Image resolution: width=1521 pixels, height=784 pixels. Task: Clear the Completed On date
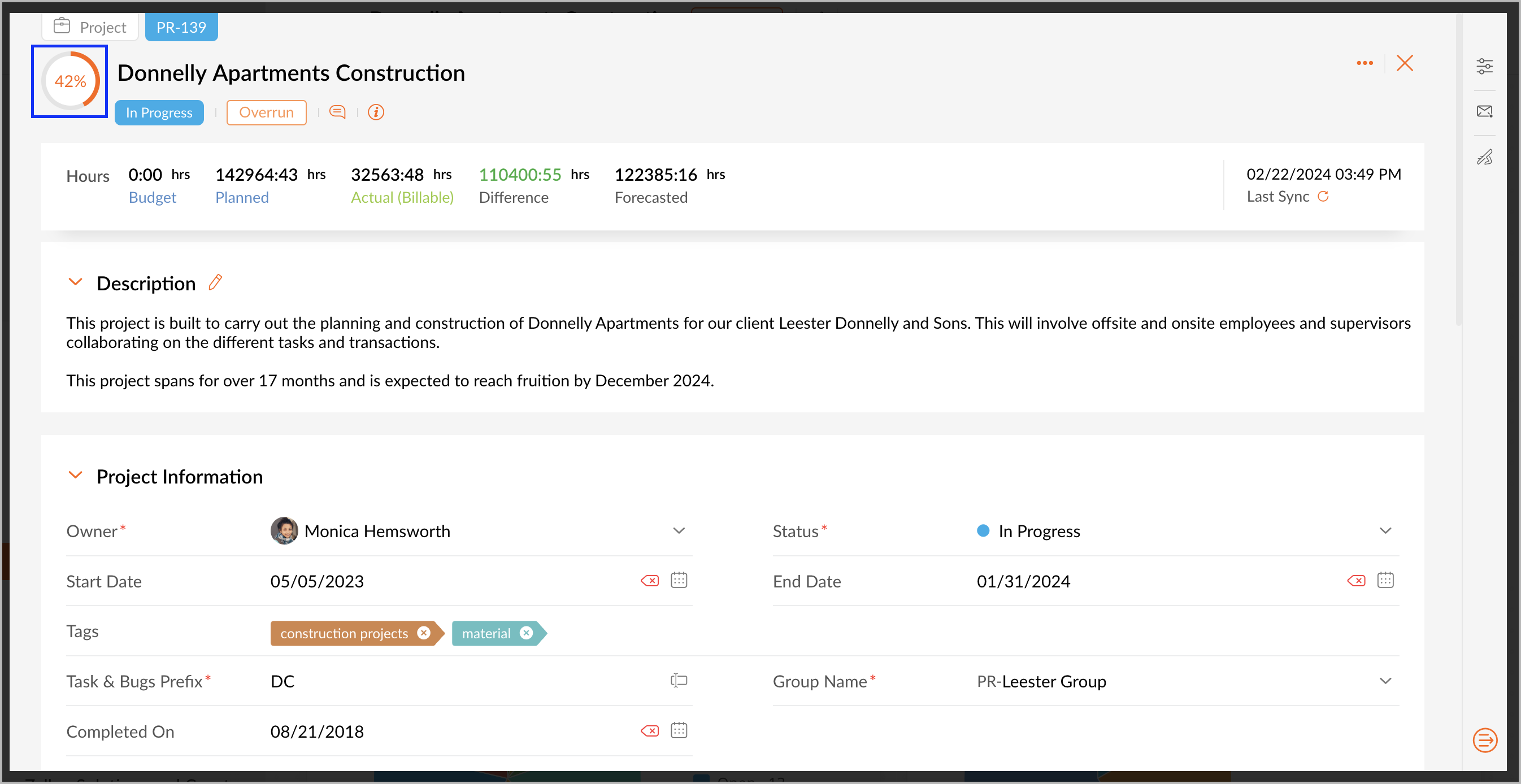point(650,731)
